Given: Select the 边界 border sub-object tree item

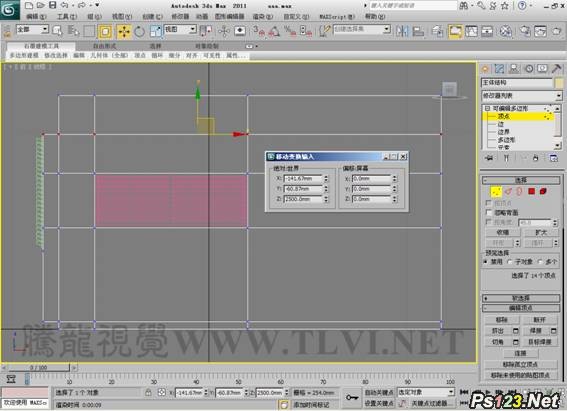Looking at the screenshot, I should 504,132.
